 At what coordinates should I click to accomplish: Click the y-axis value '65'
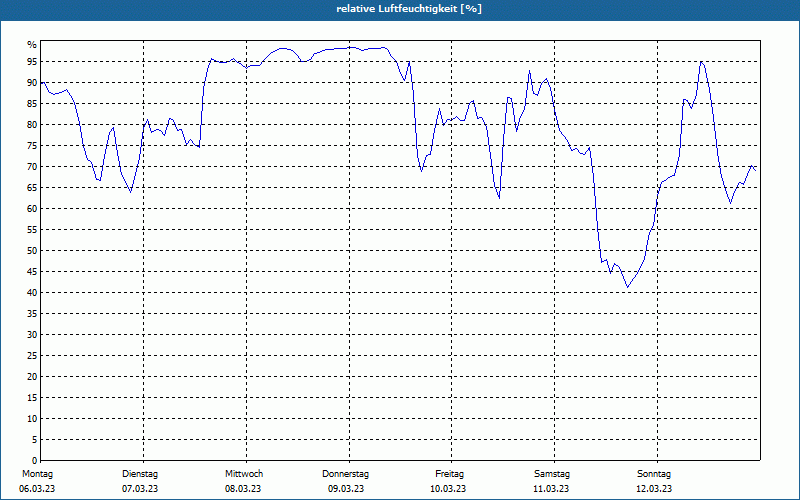click(x=32, y=188)
